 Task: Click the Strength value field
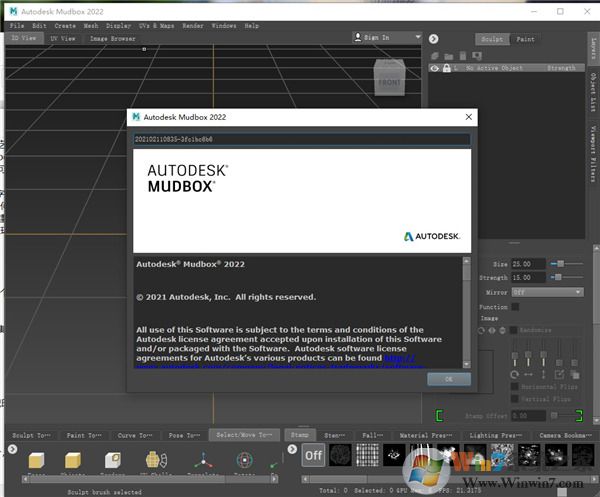point(528,278)
